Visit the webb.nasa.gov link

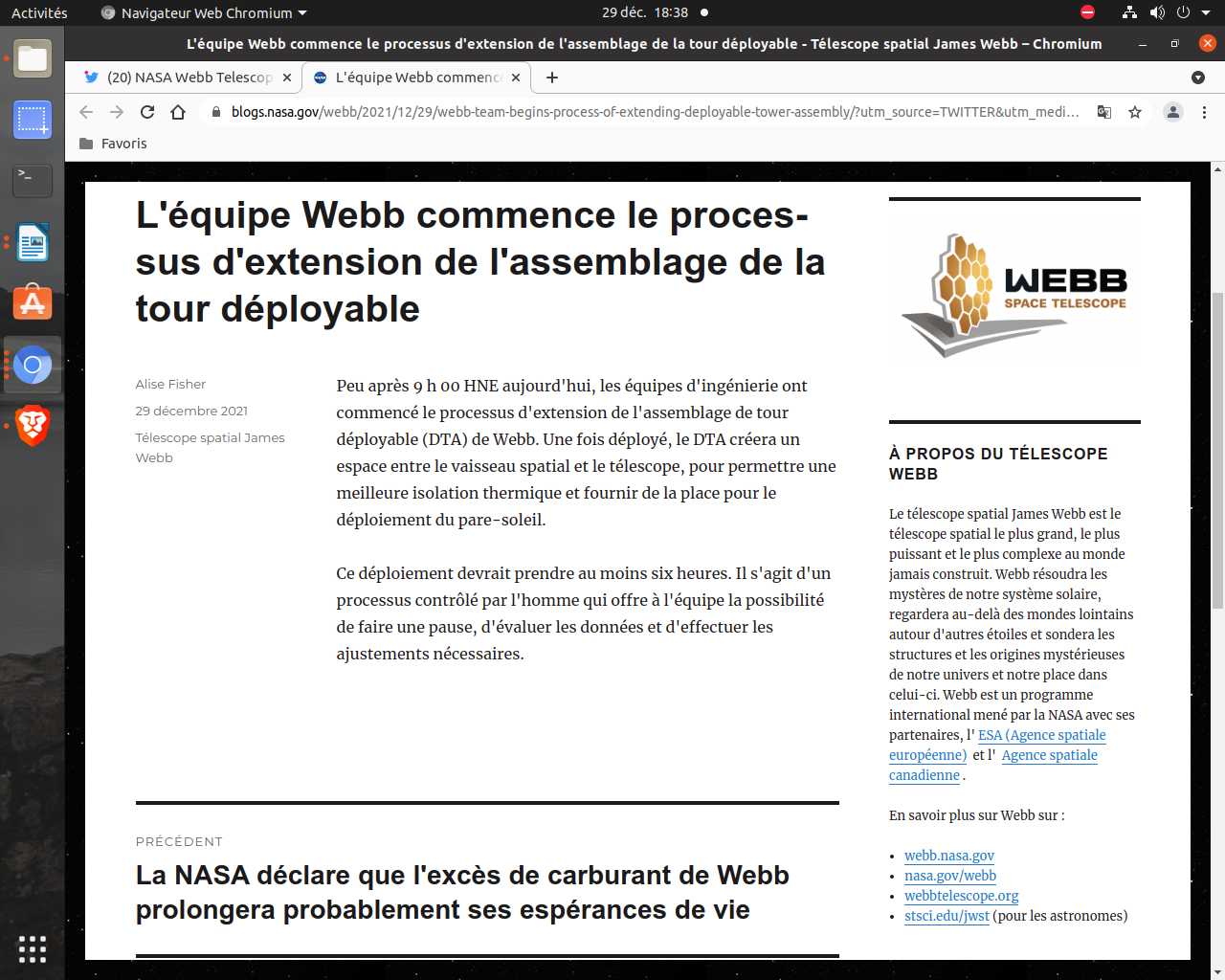949,856
